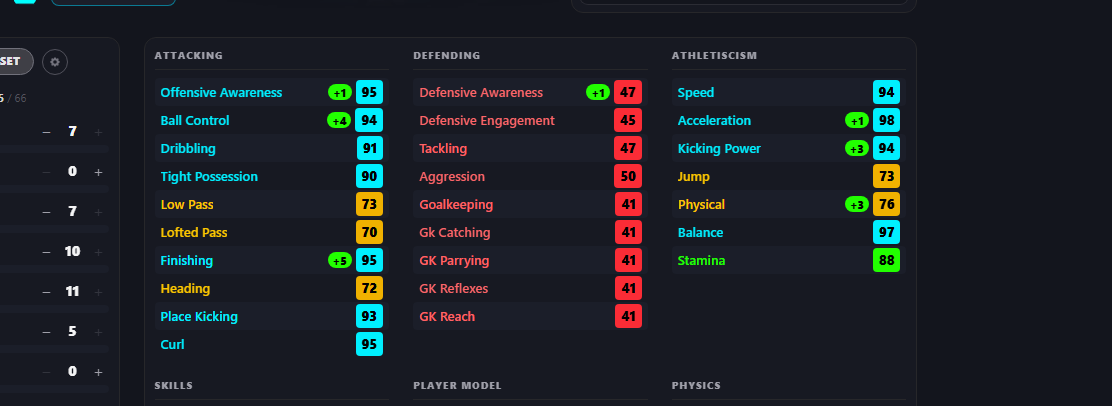Click the Curl stat label
This screenshot has width=1112, height=406.
[172, 344]
